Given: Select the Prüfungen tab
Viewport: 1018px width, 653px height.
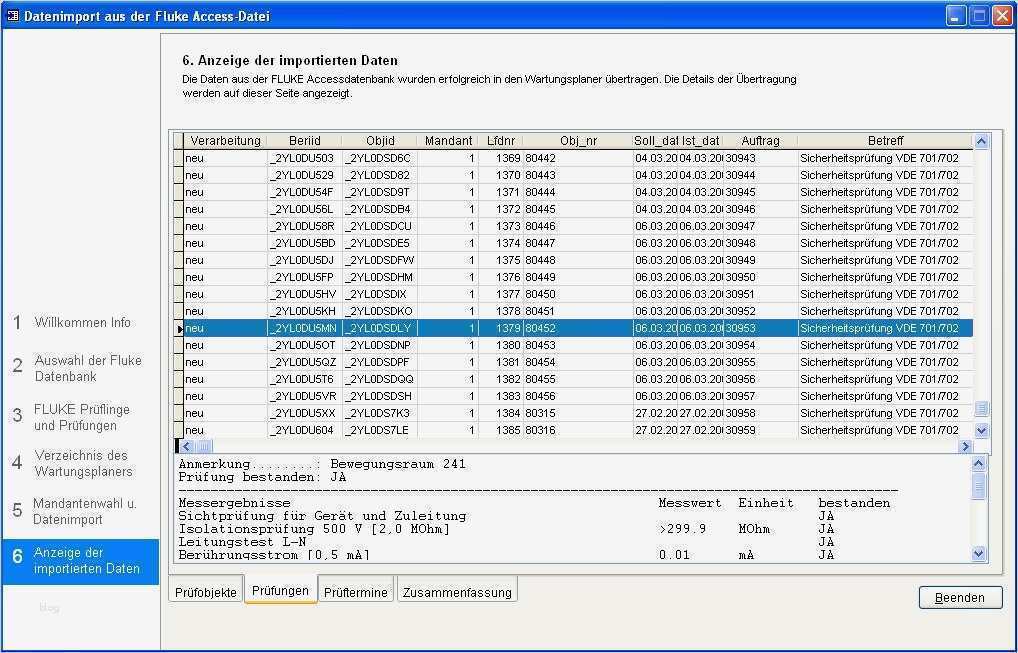Looking at the screenshot, I should (x=280, y=591).
